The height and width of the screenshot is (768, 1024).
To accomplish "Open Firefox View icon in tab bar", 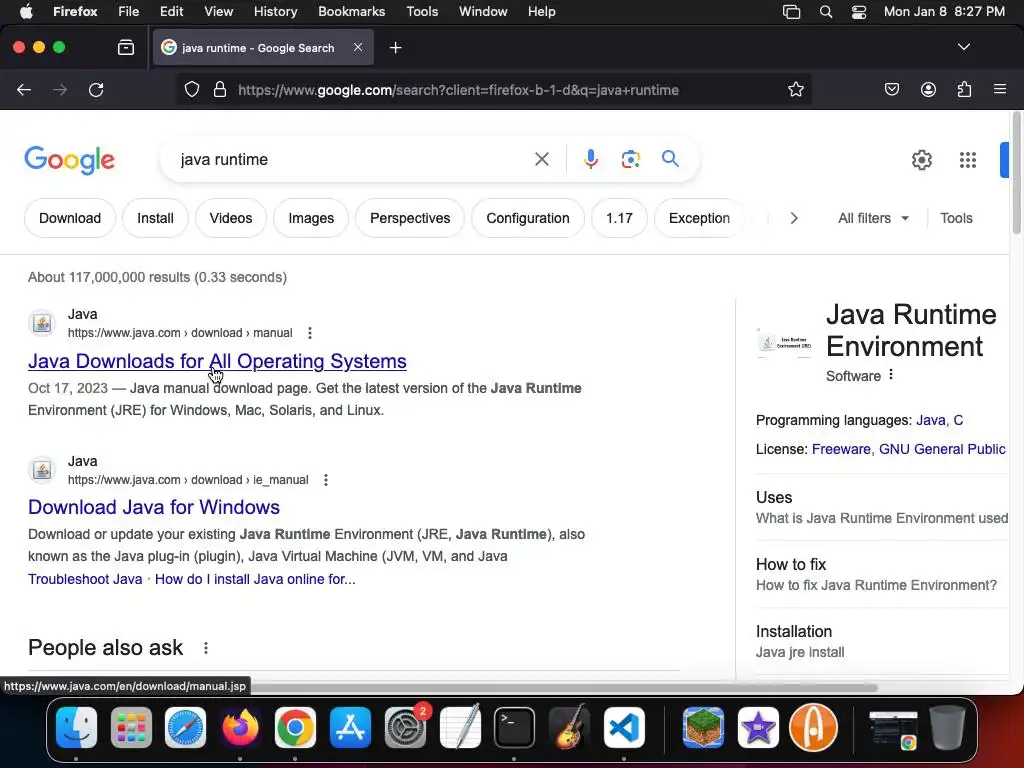I will pyautogui.click(x=126, y=47).
